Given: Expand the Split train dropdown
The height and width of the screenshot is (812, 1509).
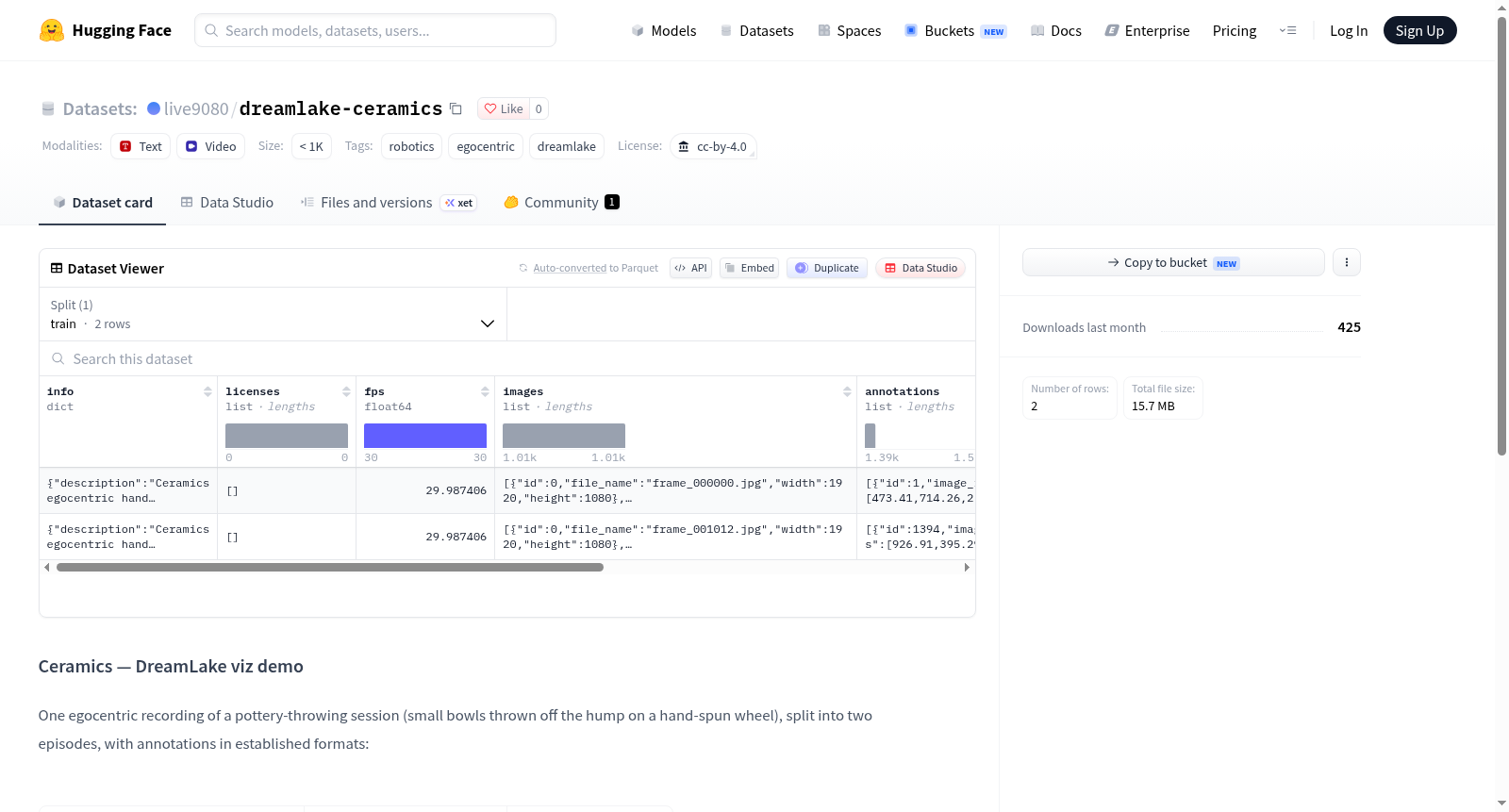Looking at the screenshot, I should (273, 314).
